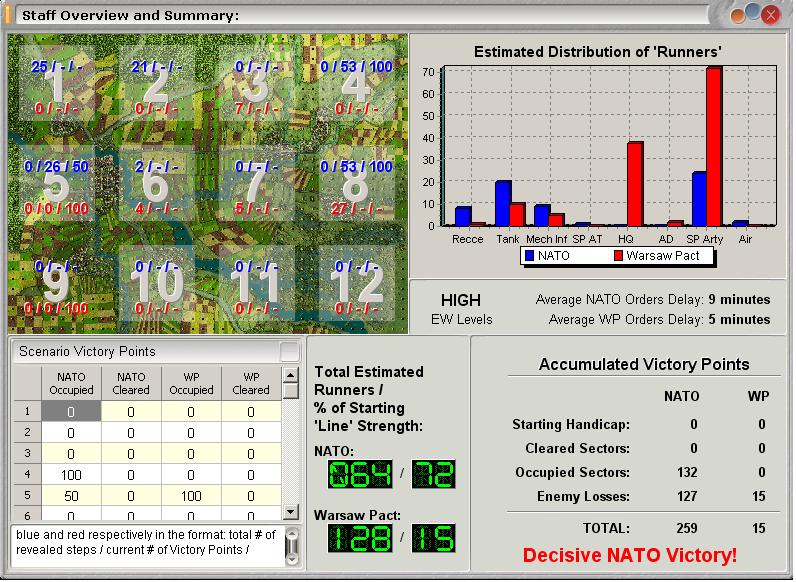Click the blue window control ball
796x582 pixels.
pos(753,12)
